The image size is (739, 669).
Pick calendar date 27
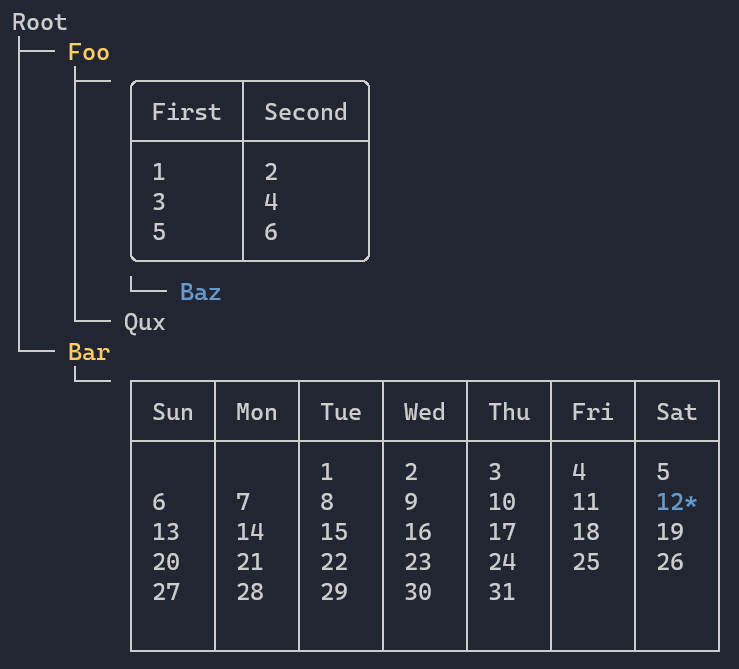(x=166, y=592)
